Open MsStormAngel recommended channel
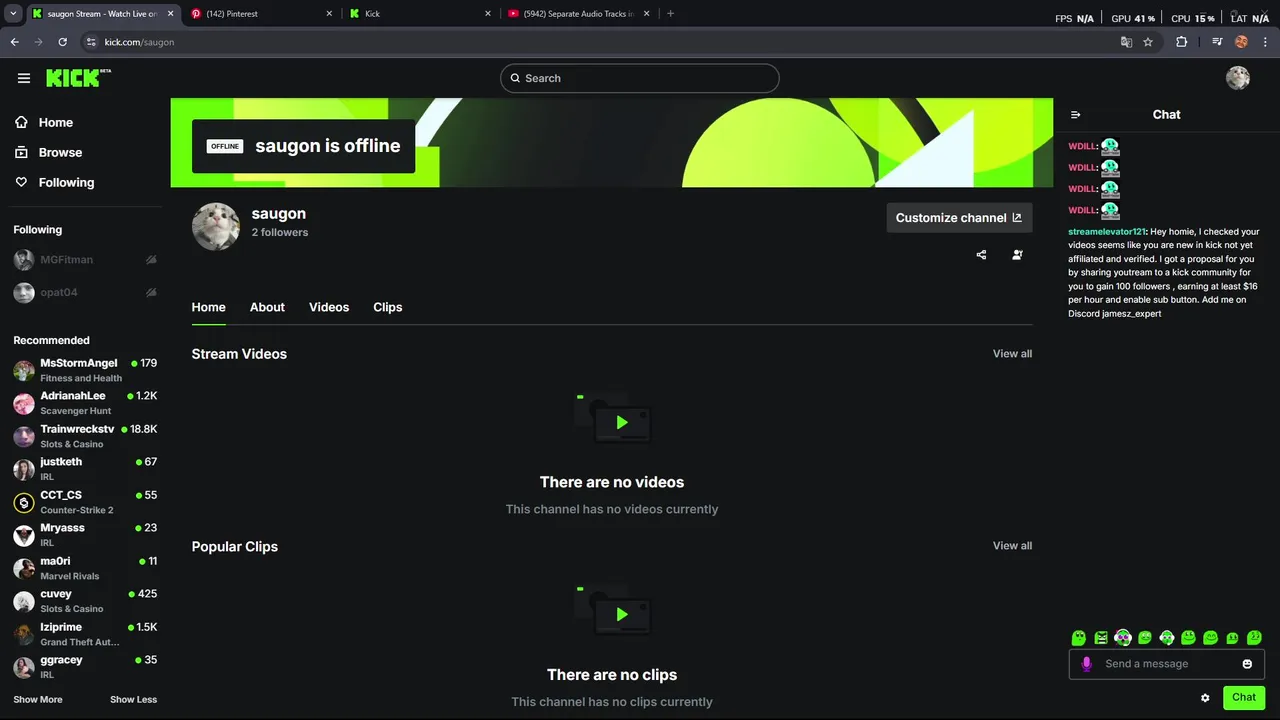This screenshot has height=720, width=1280. (x=85, y=370)
